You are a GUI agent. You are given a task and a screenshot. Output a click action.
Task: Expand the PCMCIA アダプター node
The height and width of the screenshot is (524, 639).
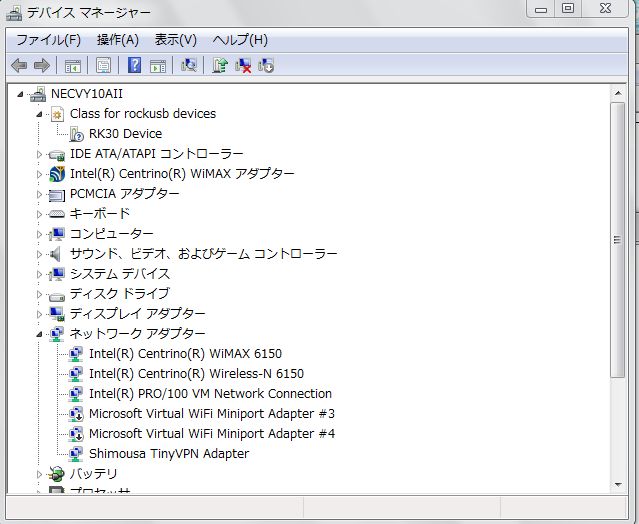[x=39, y=194]
